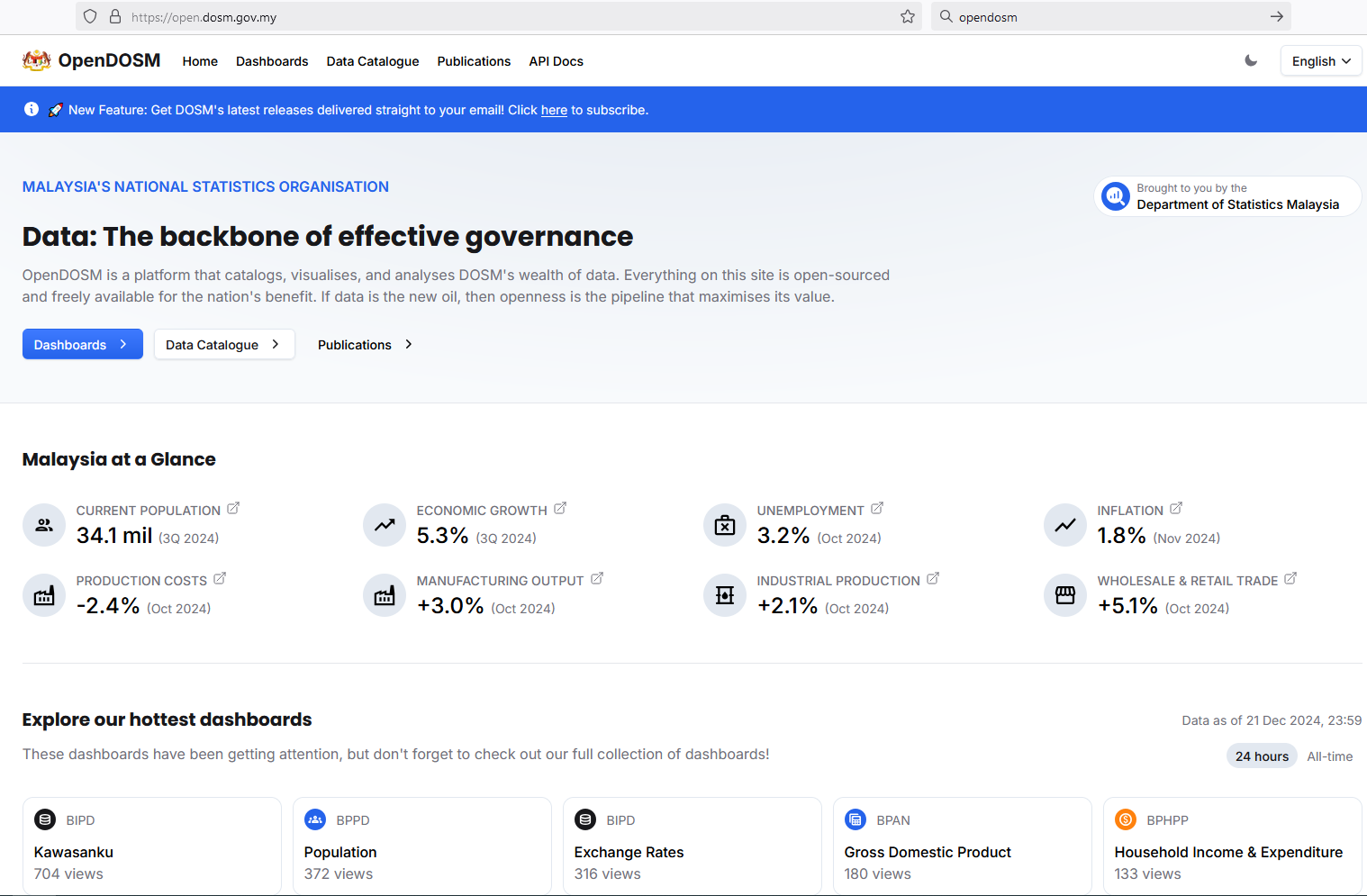Click the OpenDOSM logo icon
This screenshot has width=1367, height=896.
point(36,60)
